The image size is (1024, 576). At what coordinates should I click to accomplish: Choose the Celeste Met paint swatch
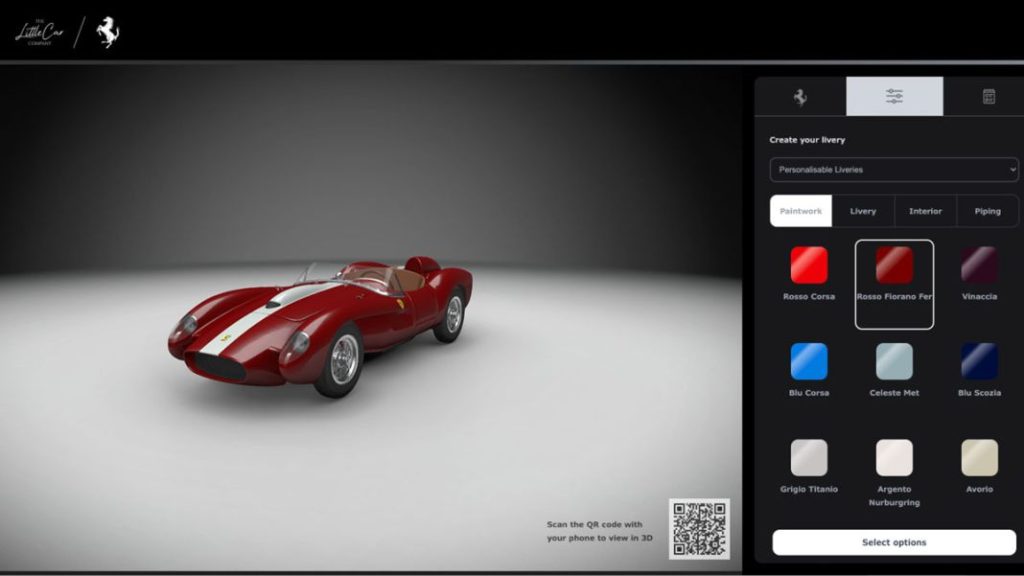click(x=894, y=361)
